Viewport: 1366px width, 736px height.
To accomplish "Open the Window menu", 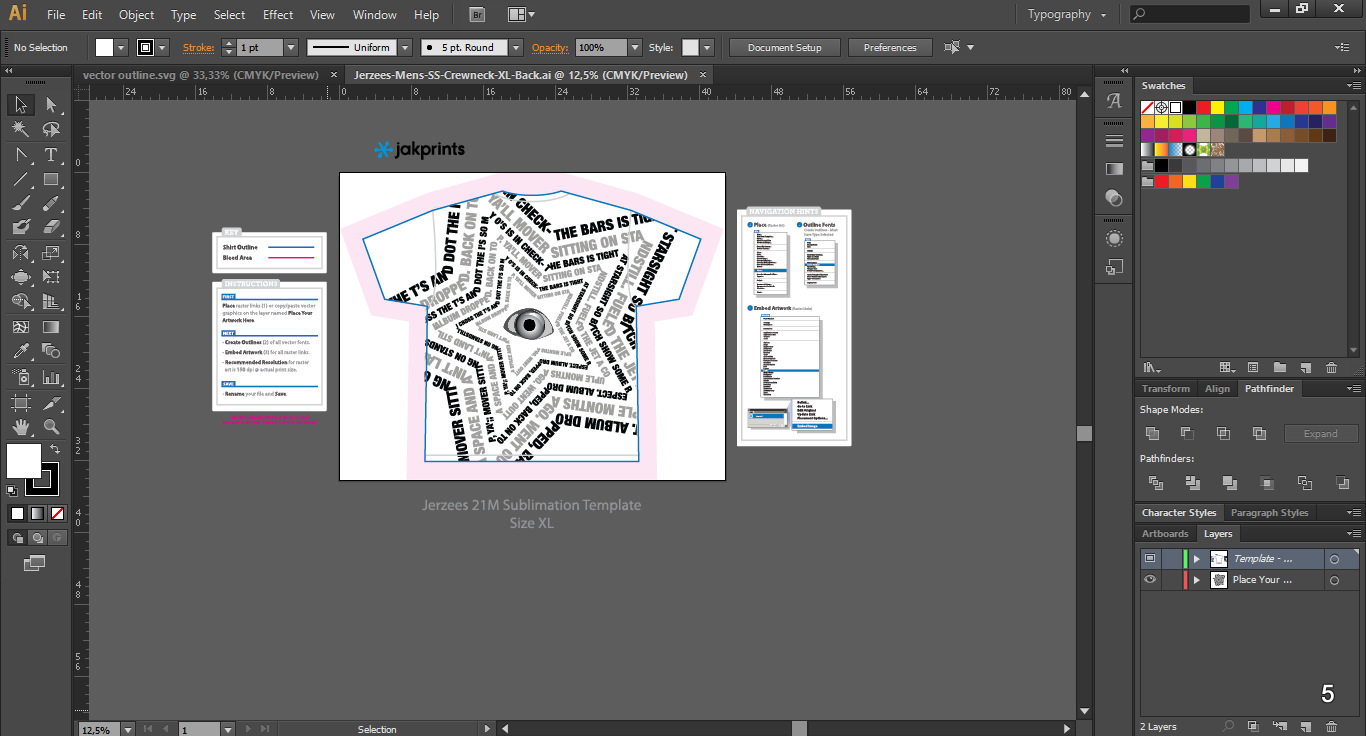I will 374,14.
